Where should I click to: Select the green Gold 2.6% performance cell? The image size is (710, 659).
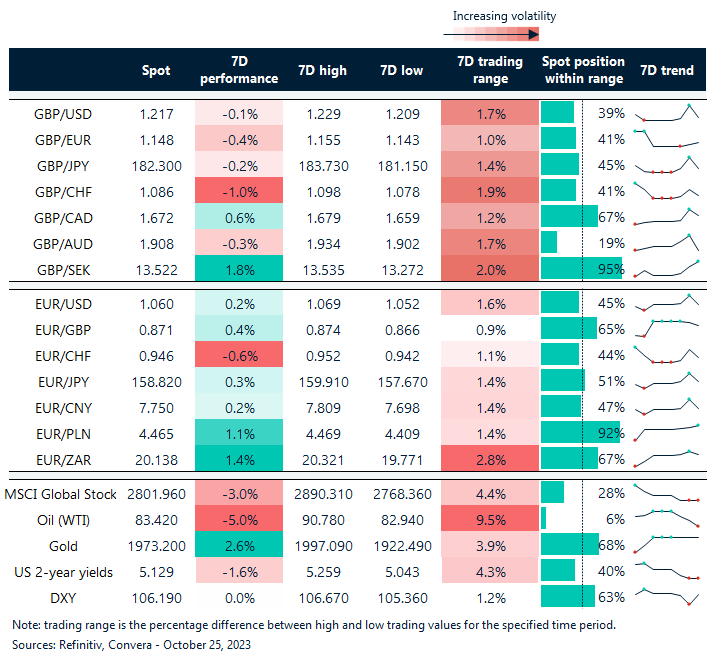[239, 545]
